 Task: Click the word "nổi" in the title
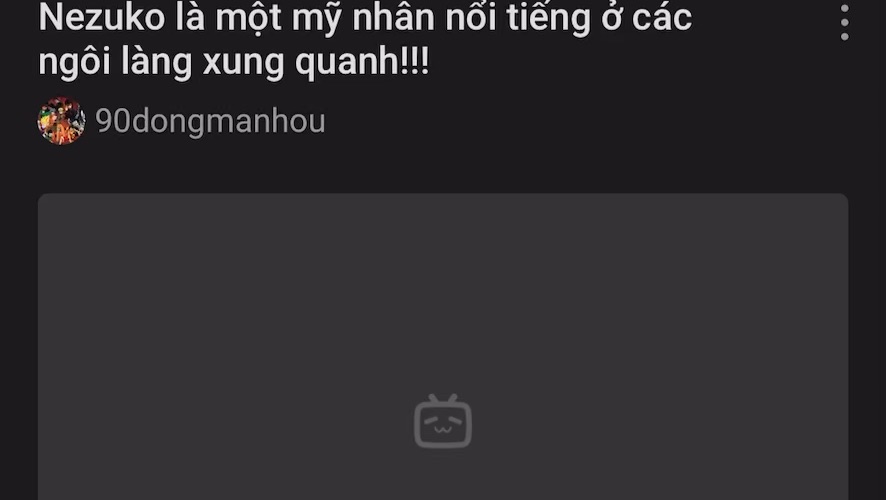(471, 17)
